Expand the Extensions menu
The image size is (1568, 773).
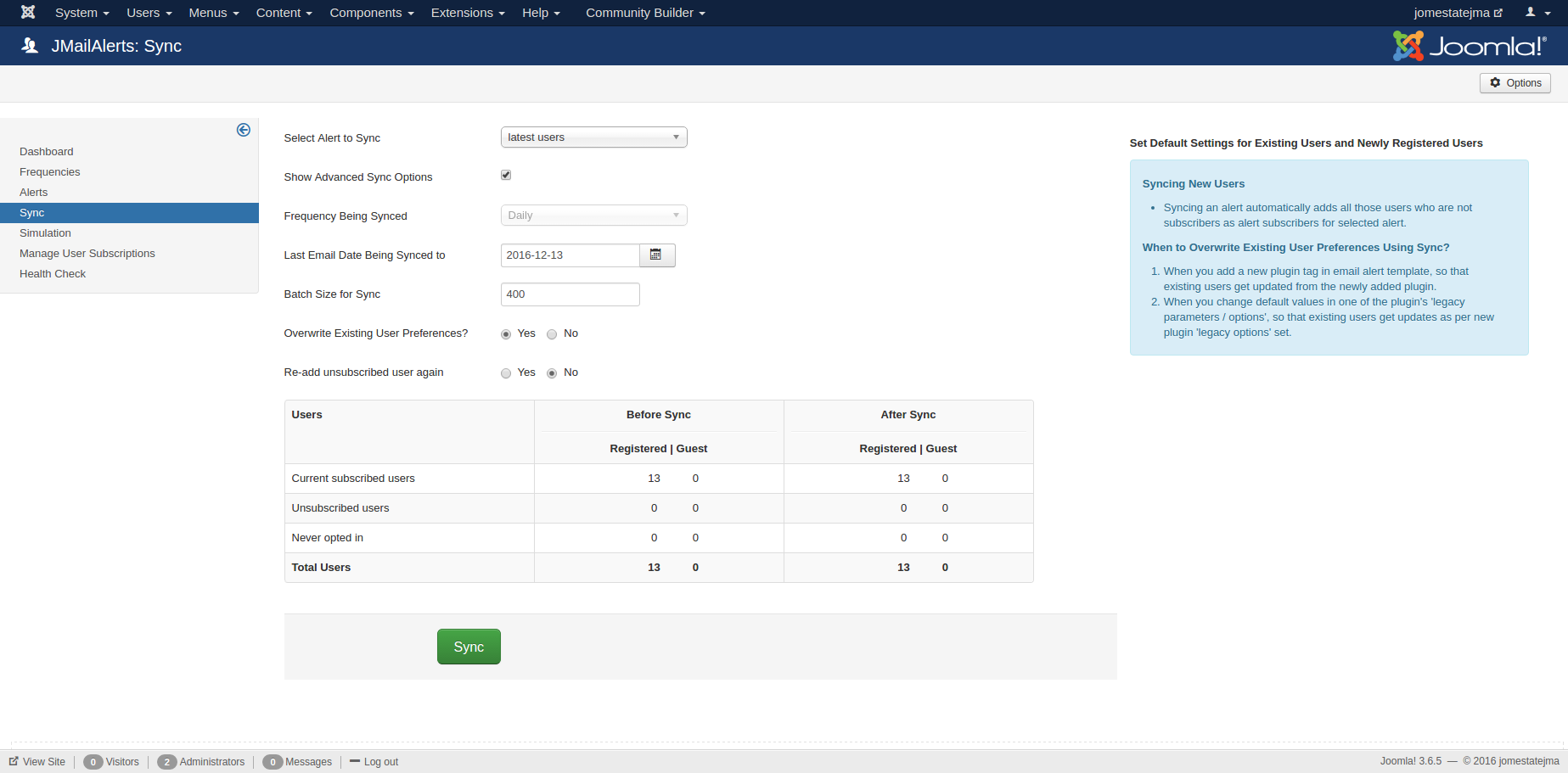coord(467,13)
